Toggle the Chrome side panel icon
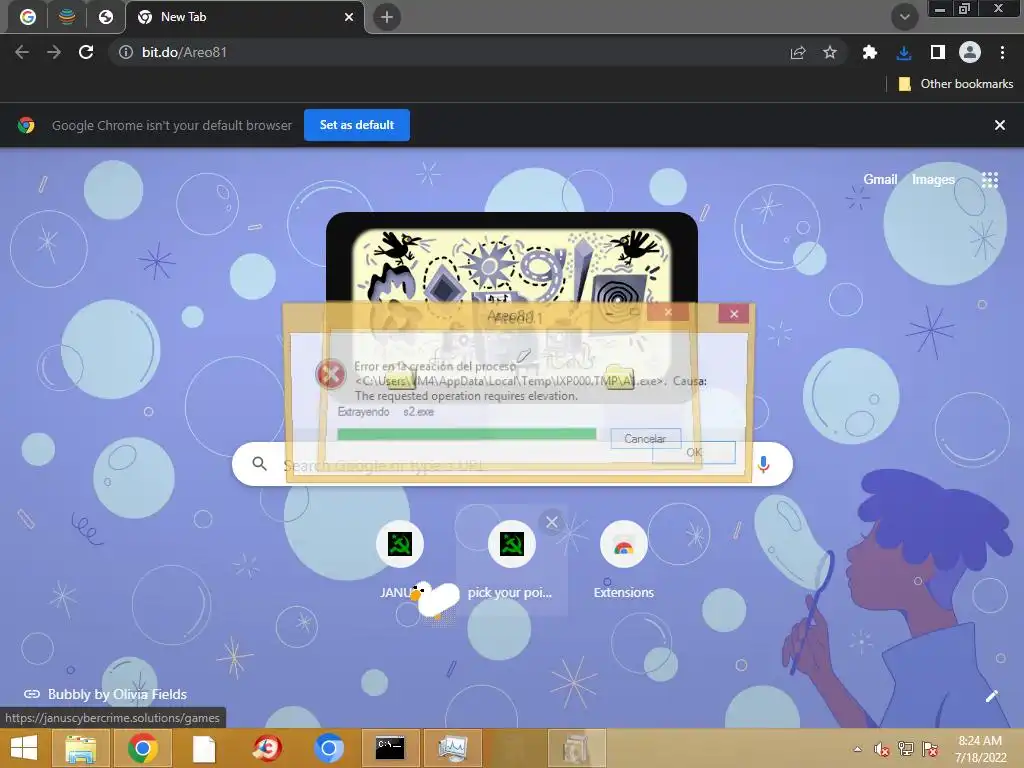 coord(937,52)
